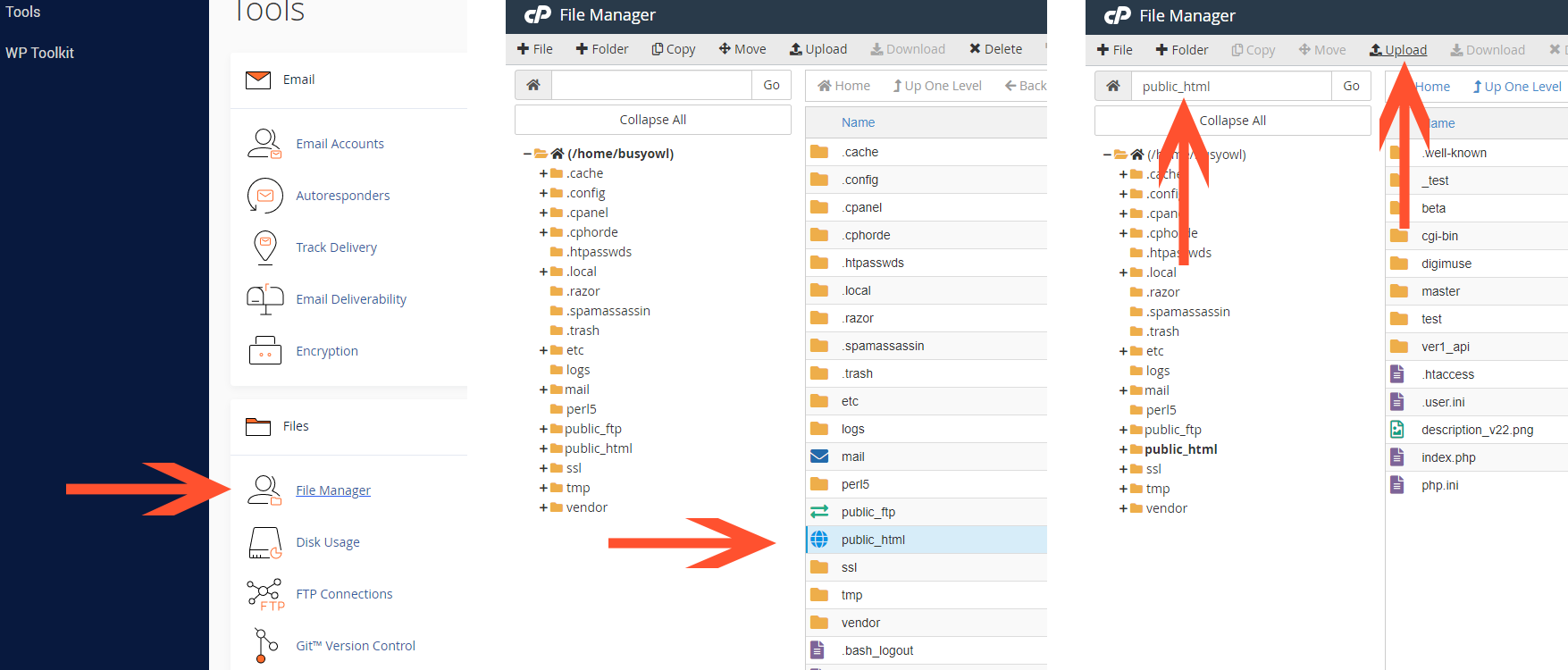Viewport: 1568px width, 670px height.
Task: Click Up One Level in middle File Manager
Action: [x=937, y=86]
